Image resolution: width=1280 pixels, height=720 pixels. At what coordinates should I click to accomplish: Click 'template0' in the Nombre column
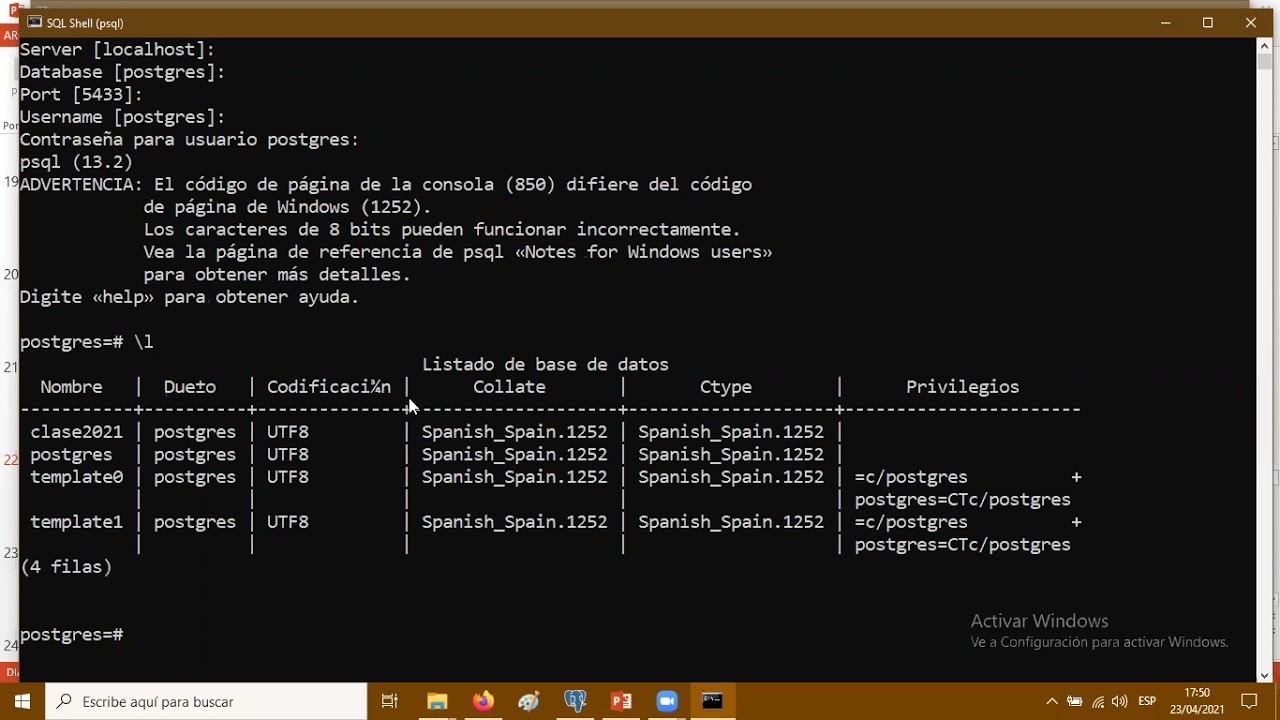point(77,477)
